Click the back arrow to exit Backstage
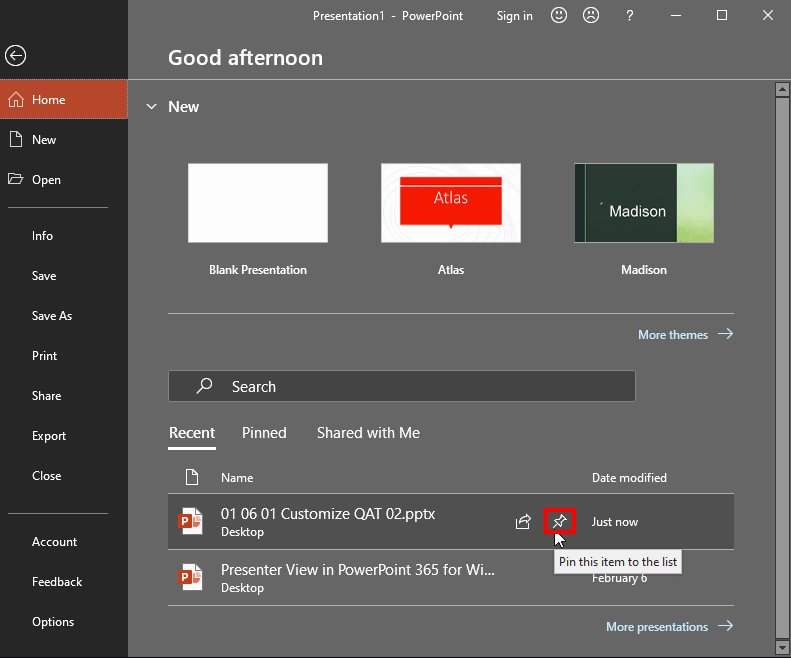This screenshot has width=791, height=658. click(x=16, y=57)
